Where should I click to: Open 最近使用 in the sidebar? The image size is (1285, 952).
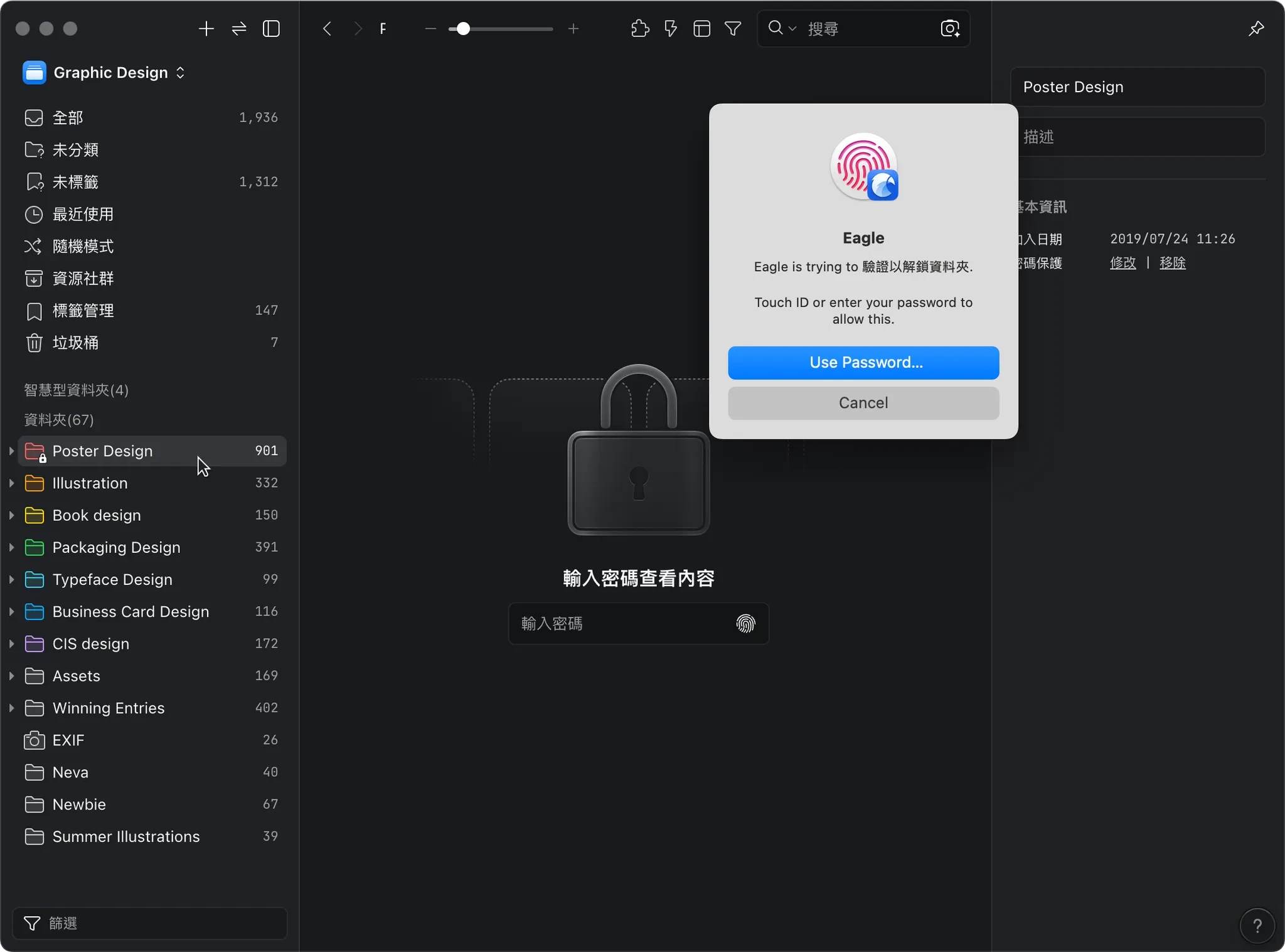pos(151,214)
